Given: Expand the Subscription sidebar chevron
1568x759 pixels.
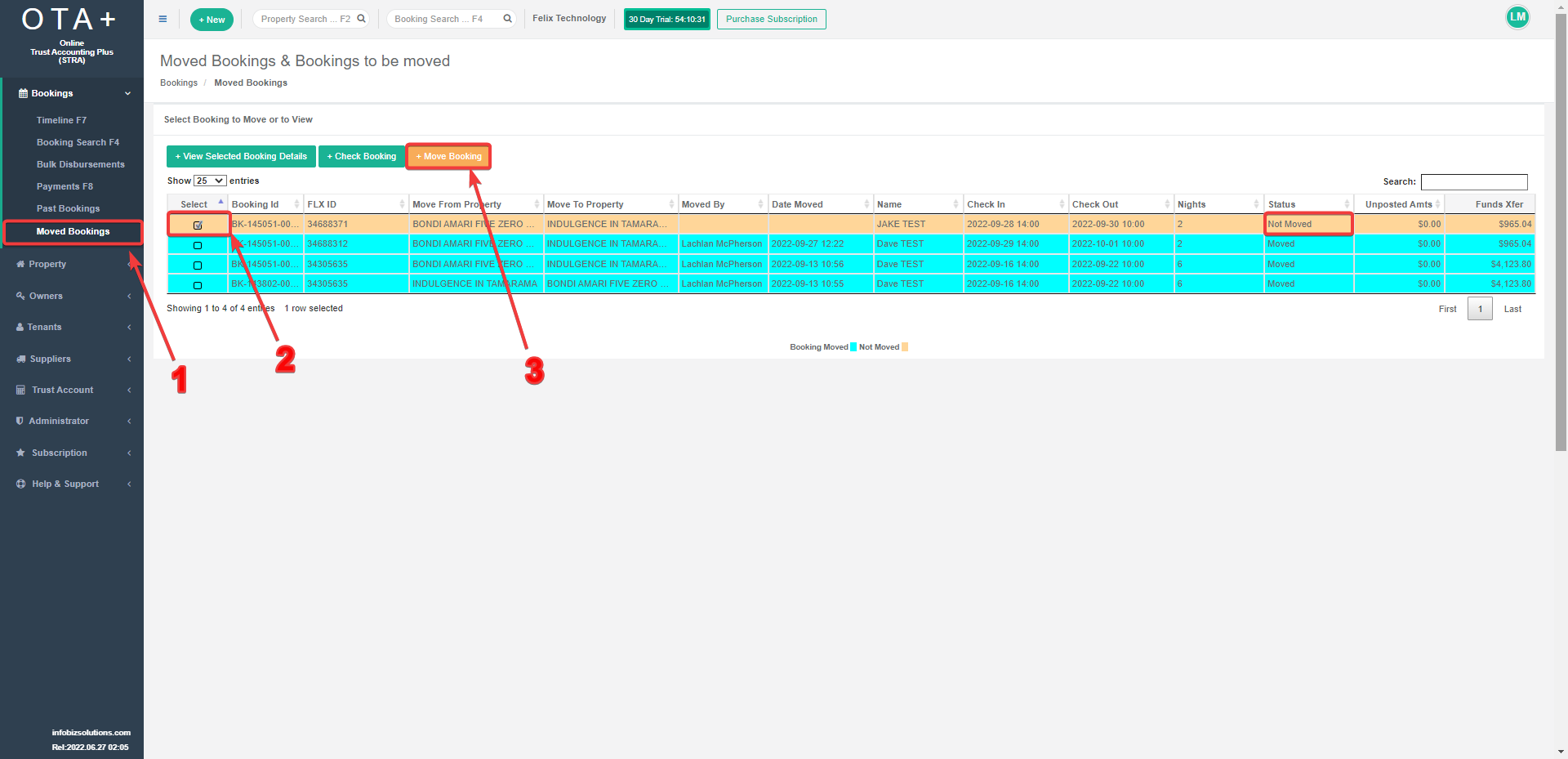Looking at the screenshot, I should click(x=129, y=453).
